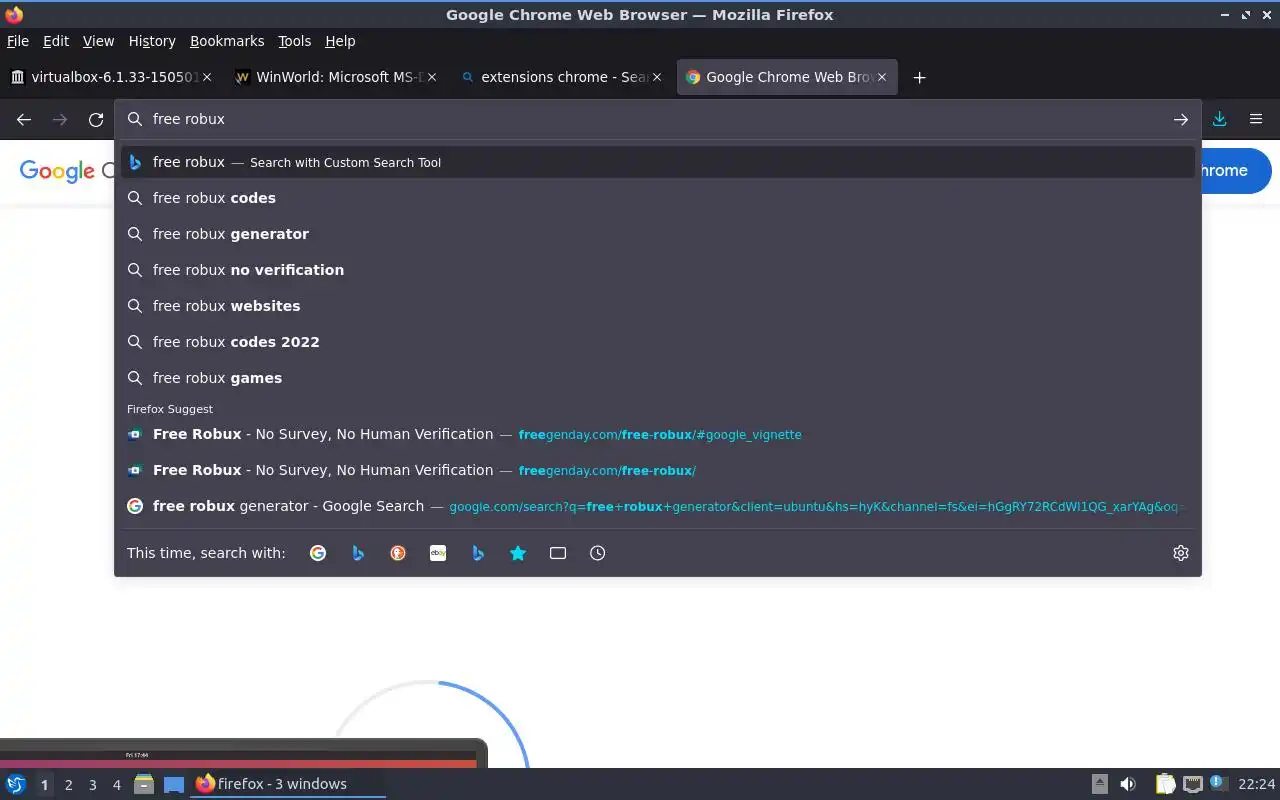The height and width of the screenshot is (800, 1280).
Task: Close the extensions chrome search tab
Action: click(x=657, y=77)
